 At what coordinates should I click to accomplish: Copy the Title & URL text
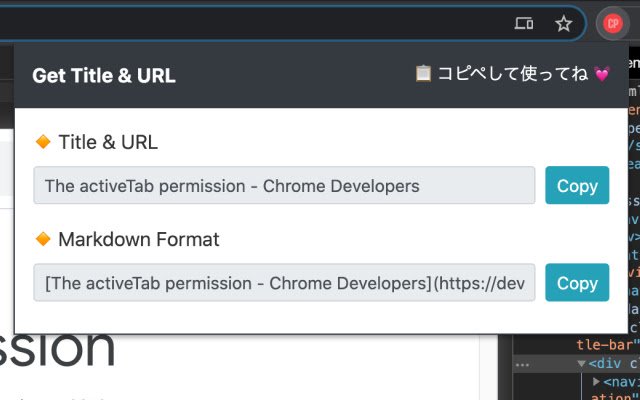pyautogui.click(x=577, y=185)
